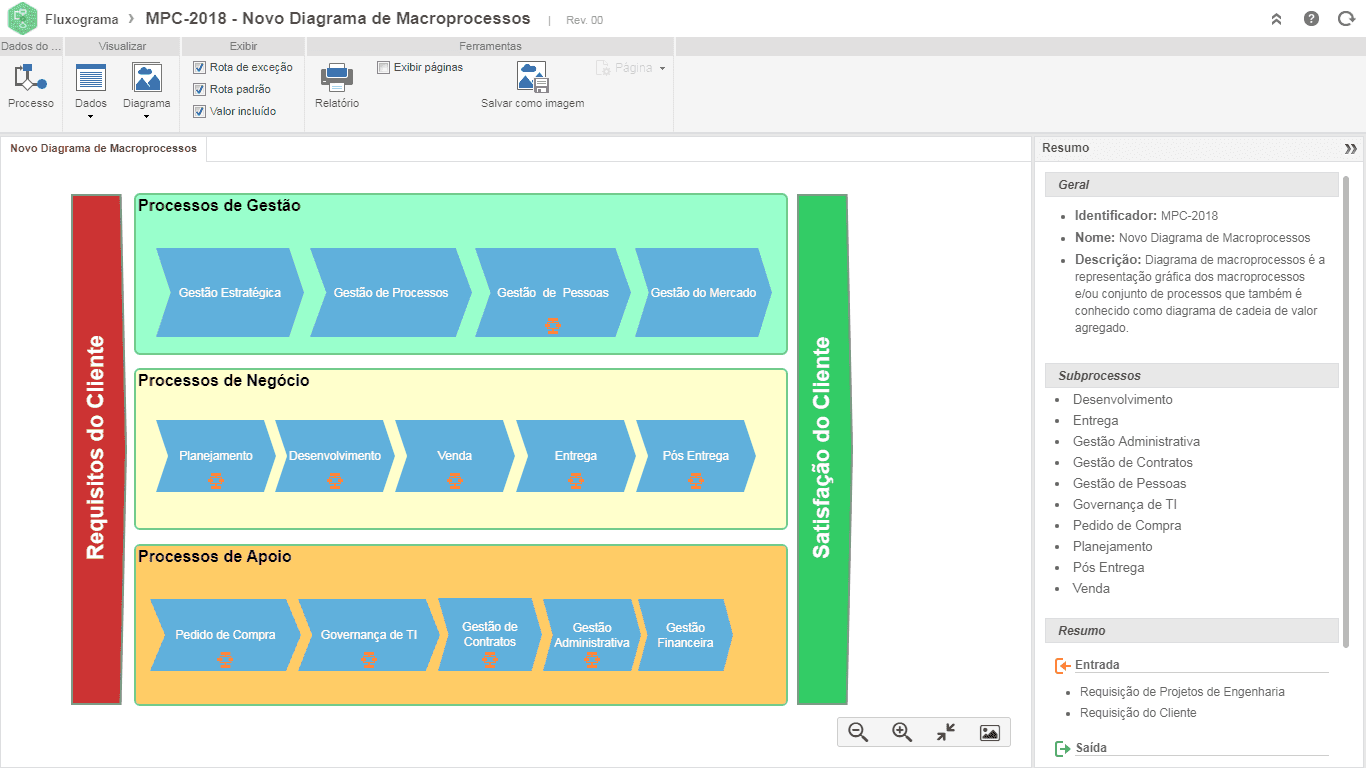Open subprocess icon under Desenvolvimento
1366x768 pixels.
click(335, 481)
